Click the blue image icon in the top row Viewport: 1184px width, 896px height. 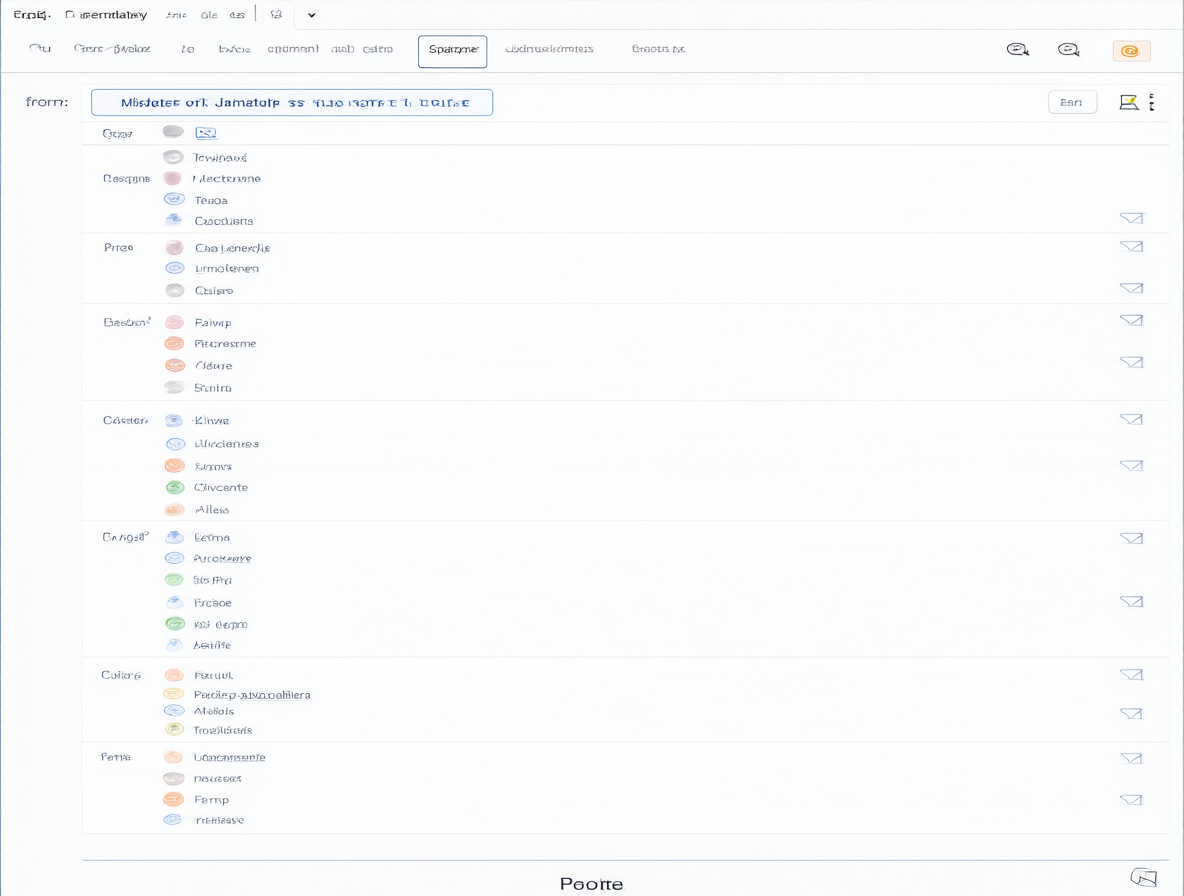206,133
